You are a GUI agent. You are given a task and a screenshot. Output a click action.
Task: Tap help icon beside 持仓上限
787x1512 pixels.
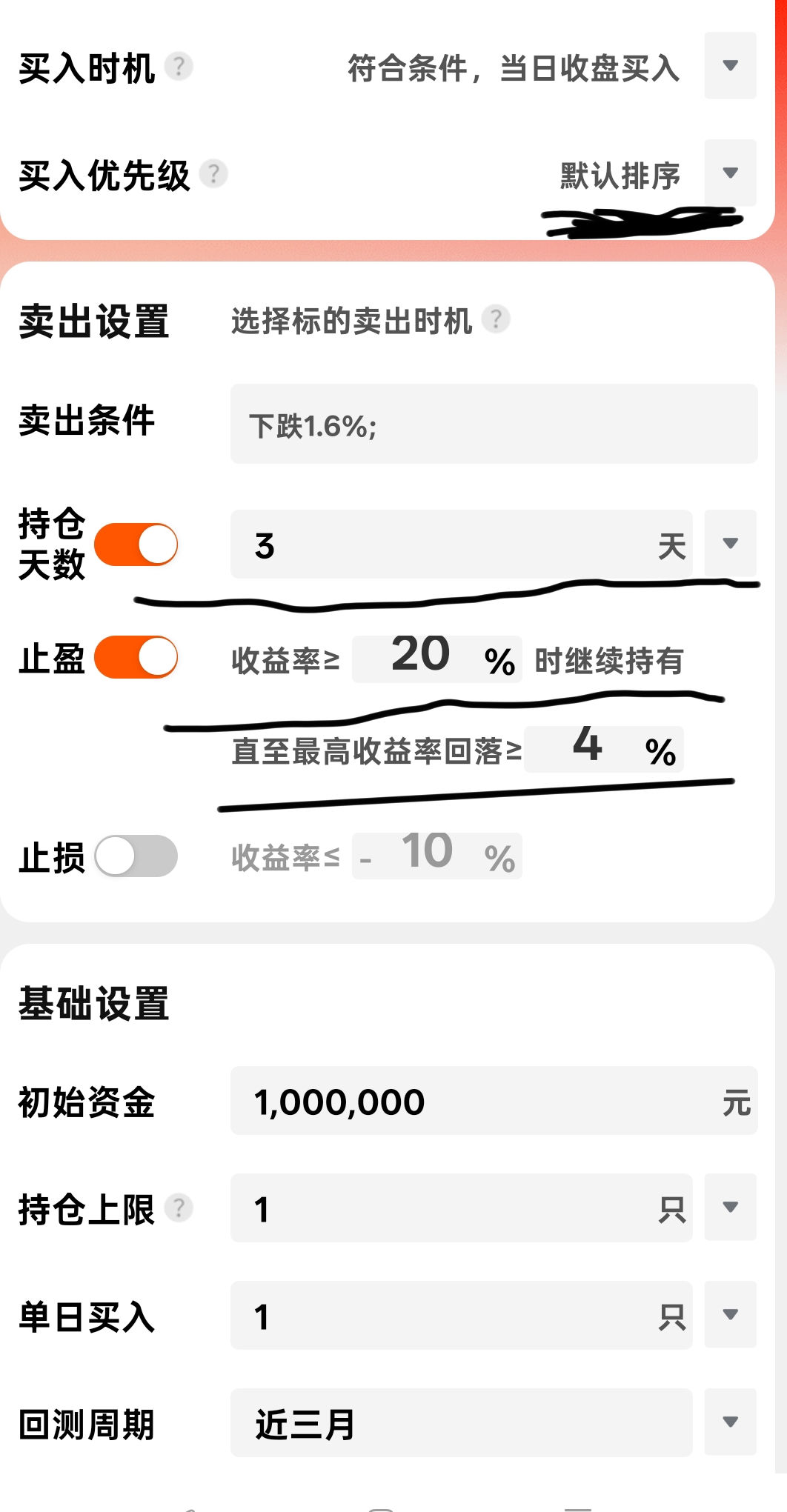[x=179, y=1208]
